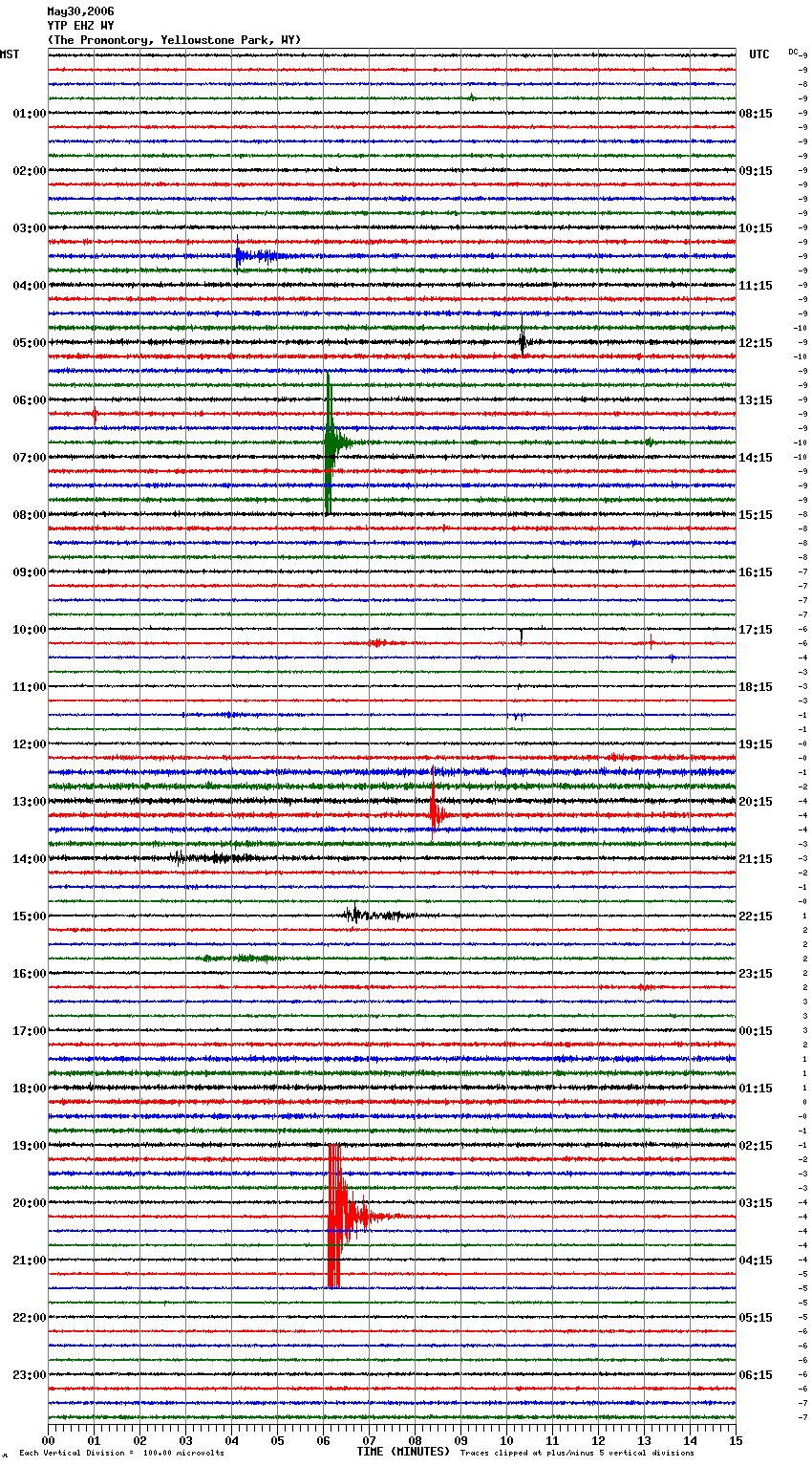Click the large green seismic event burst
The height and width of the screenshot is (1466, 812).
point(330,442)
